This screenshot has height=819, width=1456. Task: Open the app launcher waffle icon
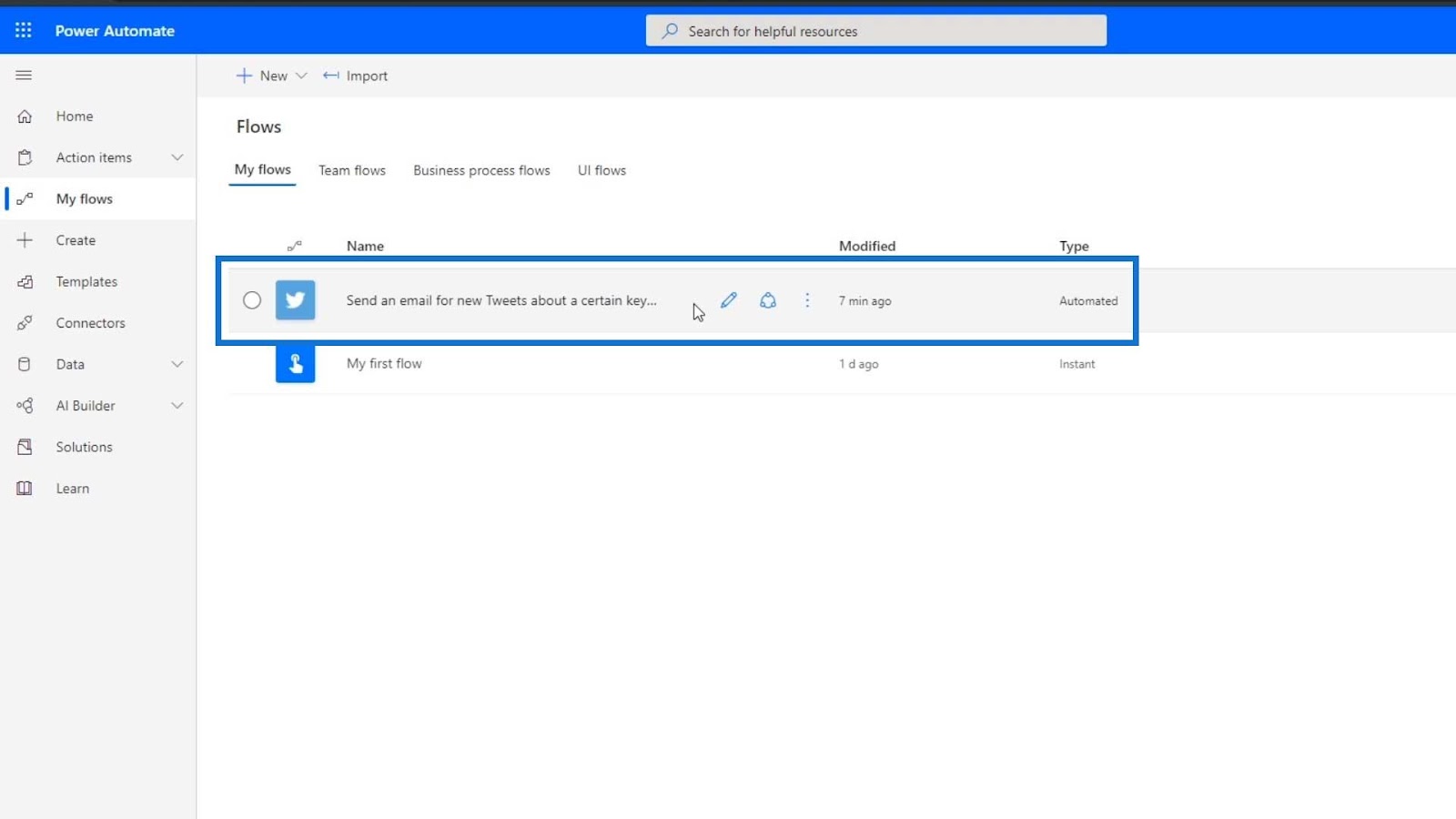tap(24, 30)
